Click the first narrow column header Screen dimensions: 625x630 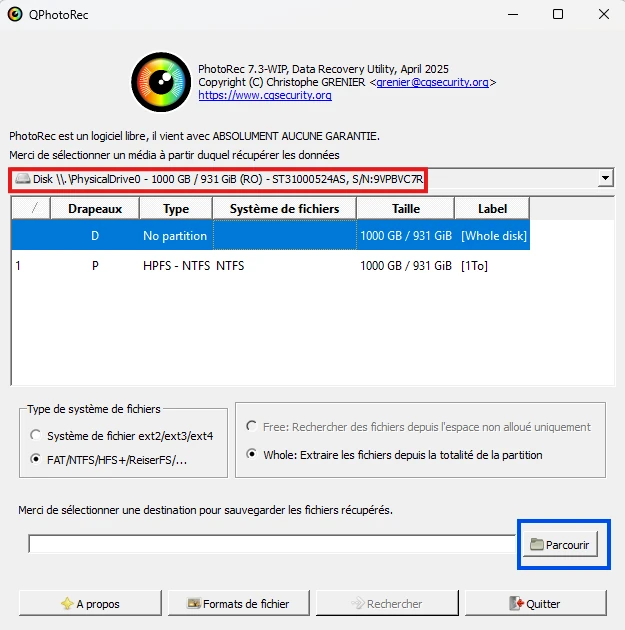coord(31,209)
